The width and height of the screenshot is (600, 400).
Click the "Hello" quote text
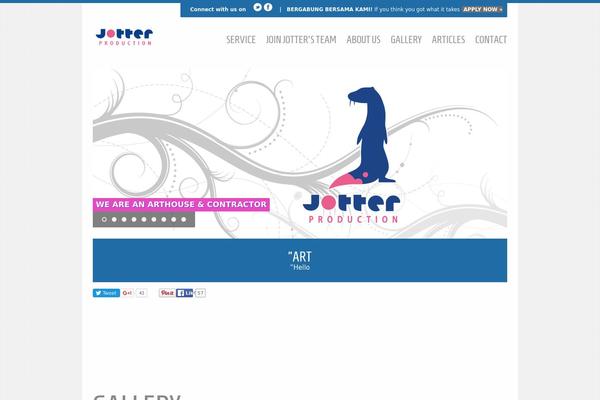pos(300,267)
